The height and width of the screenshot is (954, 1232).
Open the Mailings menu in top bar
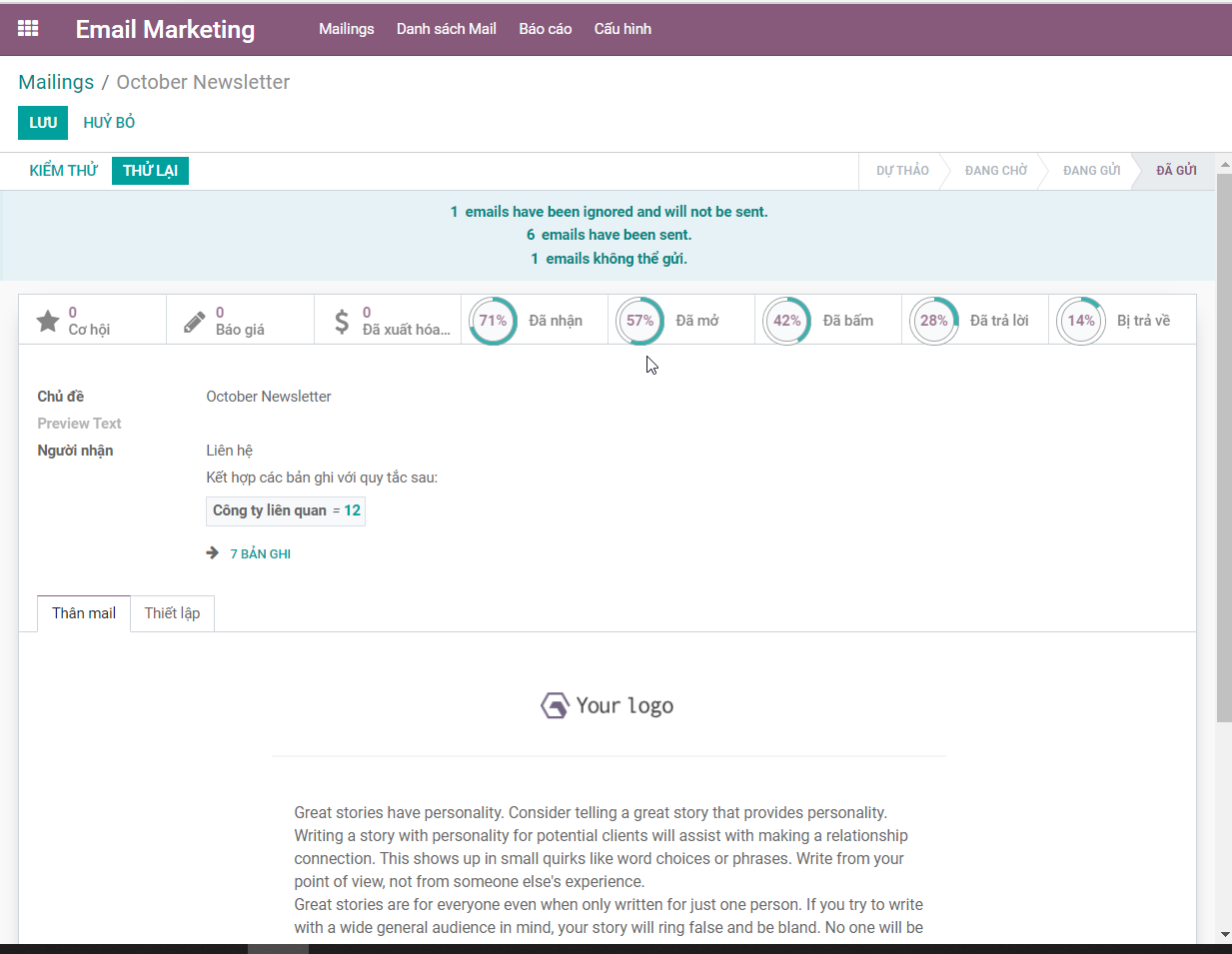[x=346, y=29]
